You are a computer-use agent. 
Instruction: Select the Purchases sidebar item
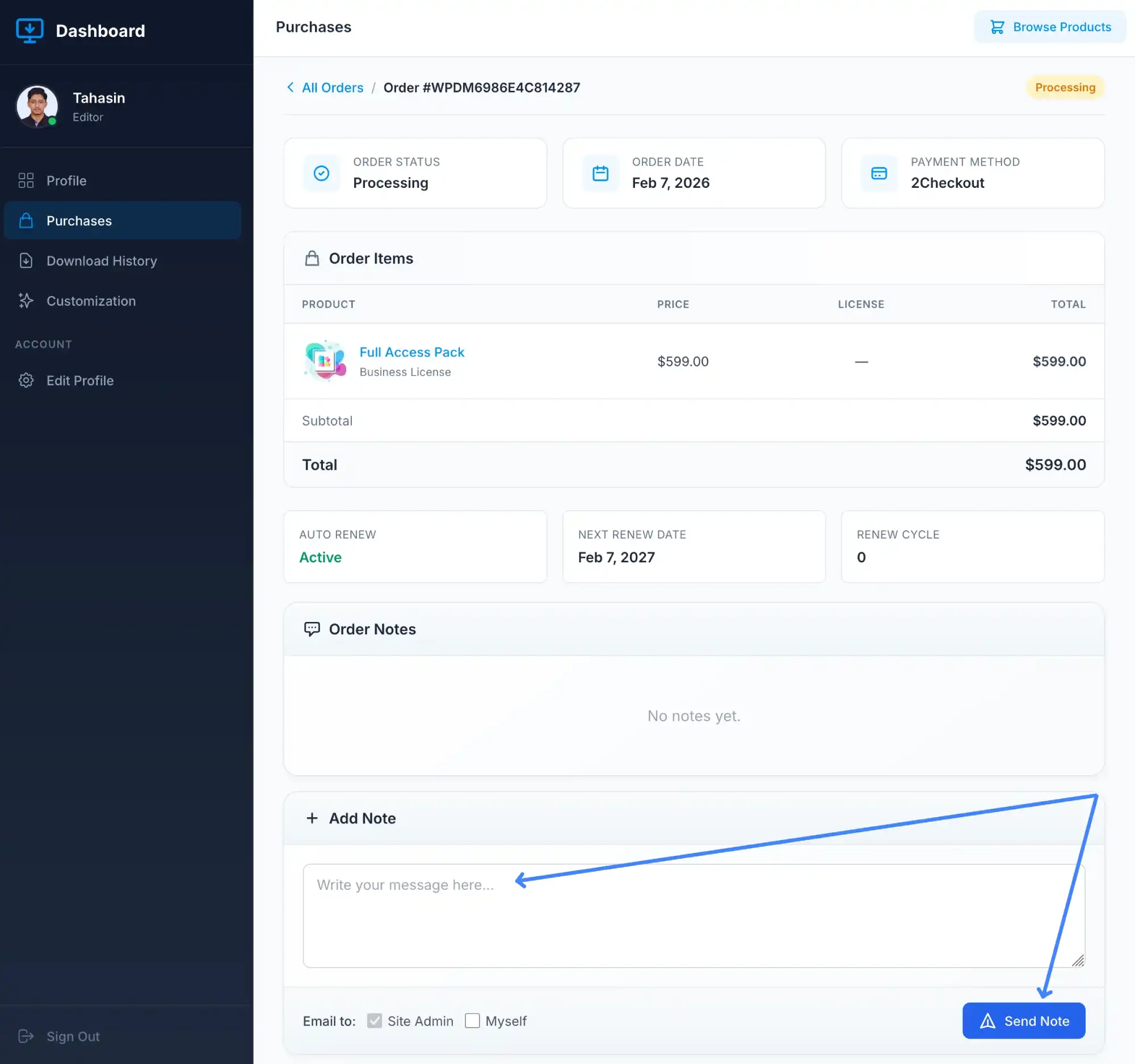pyautogui.click(x=79, y=221)
